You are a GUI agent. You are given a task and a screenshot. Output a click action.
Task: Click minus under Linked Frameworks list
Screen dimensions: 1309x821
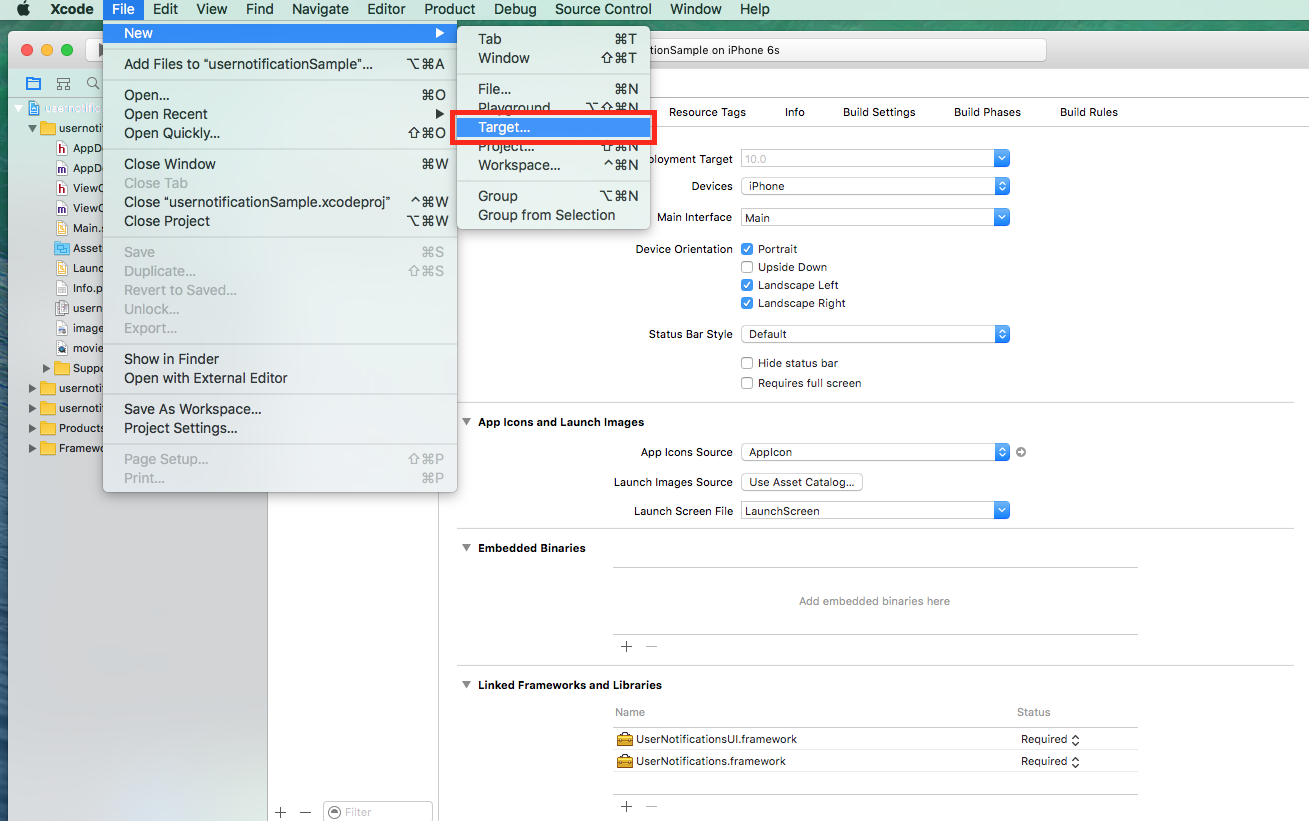coord(652,806)
